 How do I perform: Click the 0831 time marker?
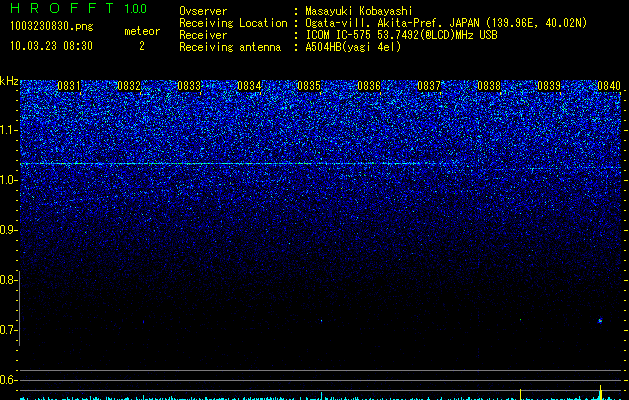click(69, 86)
